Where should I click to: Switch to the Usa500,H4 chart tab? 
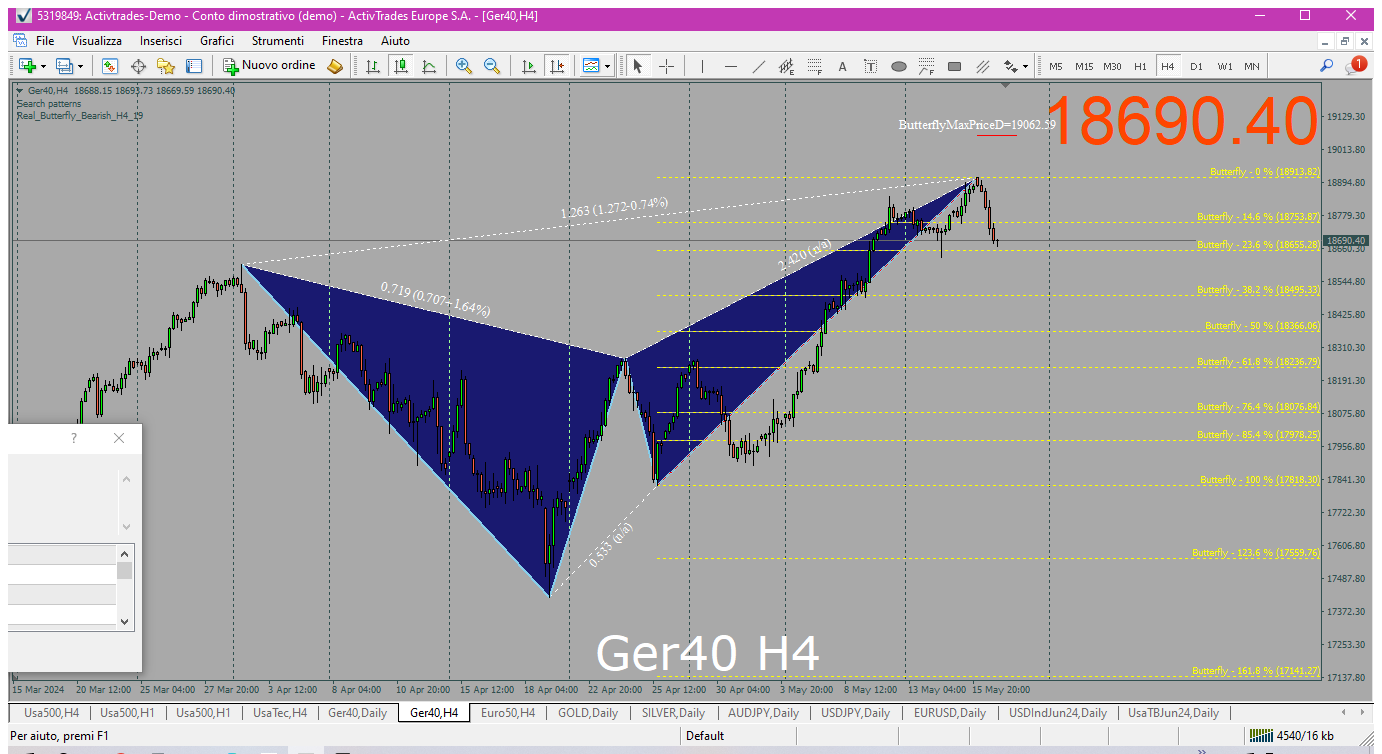pyautogui.click(x=50, y=713)
